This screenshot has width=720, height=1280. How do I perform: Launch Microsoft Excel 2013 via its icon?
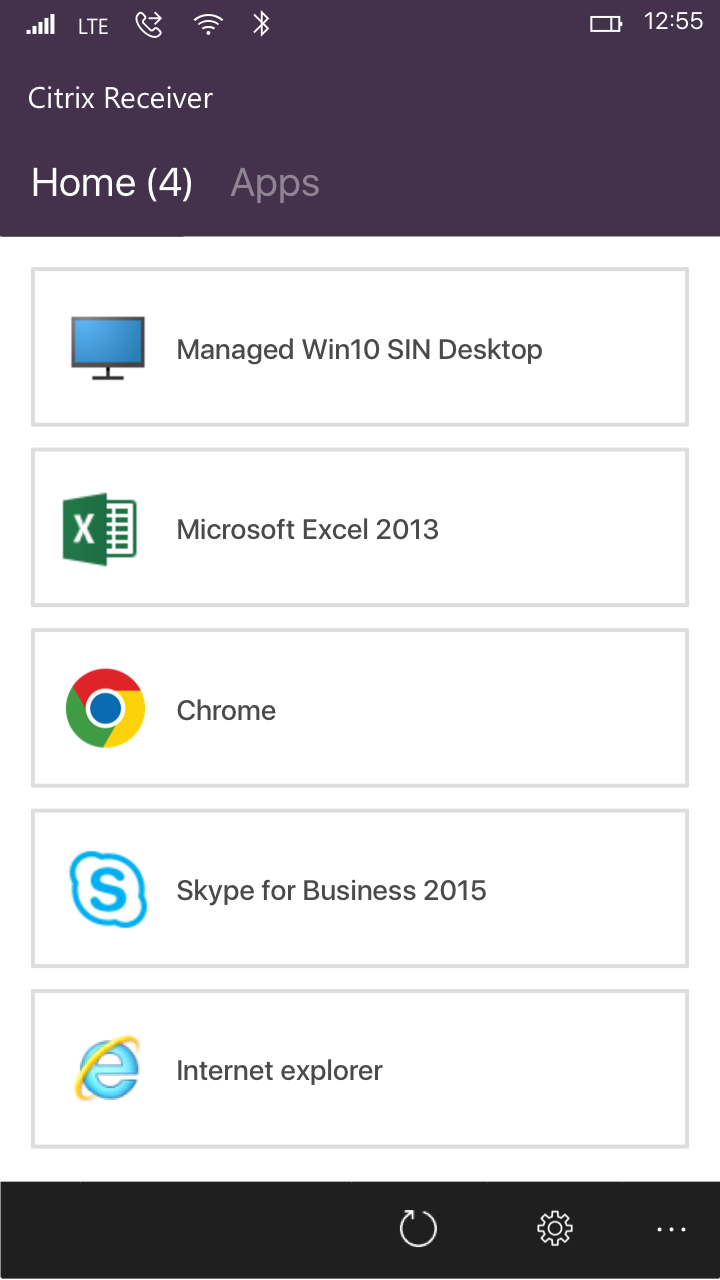click(x=101, y=527)
